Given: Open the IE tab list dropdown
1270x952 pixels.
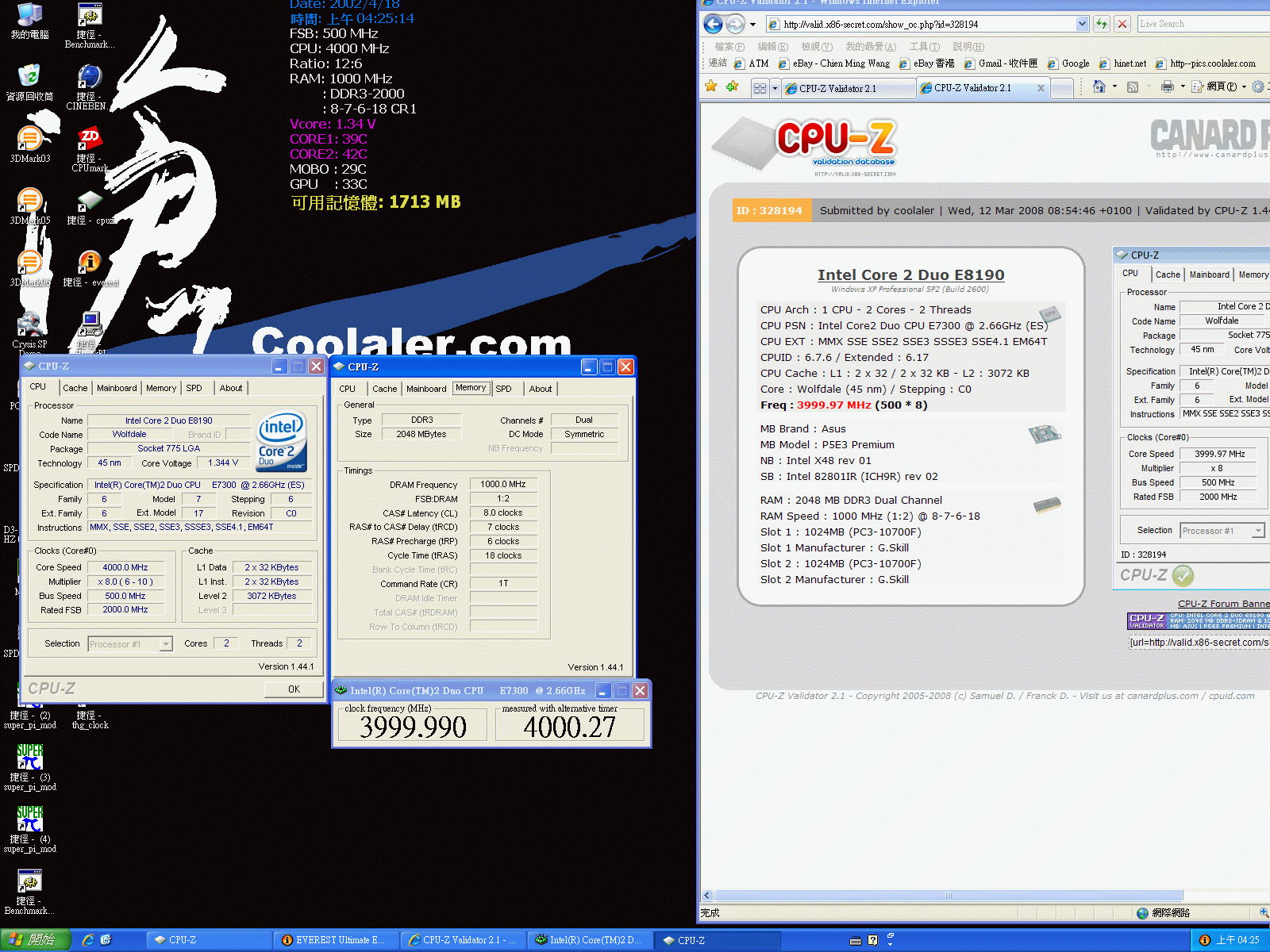Looking at the screenshot, I should (x=775, y=88).
